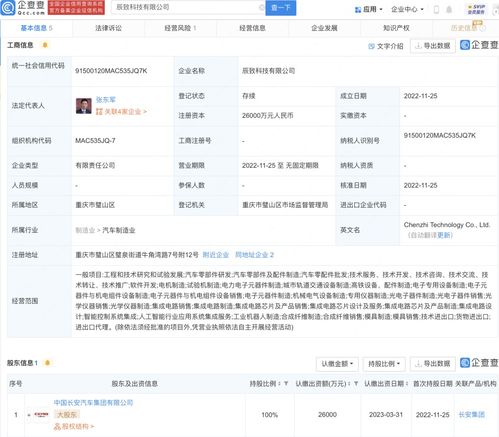Click the 自动翻译更新 link
Image resolution: width=499 pixels, height=437 pixels.
pyautogui.click(x=430, y=235)
